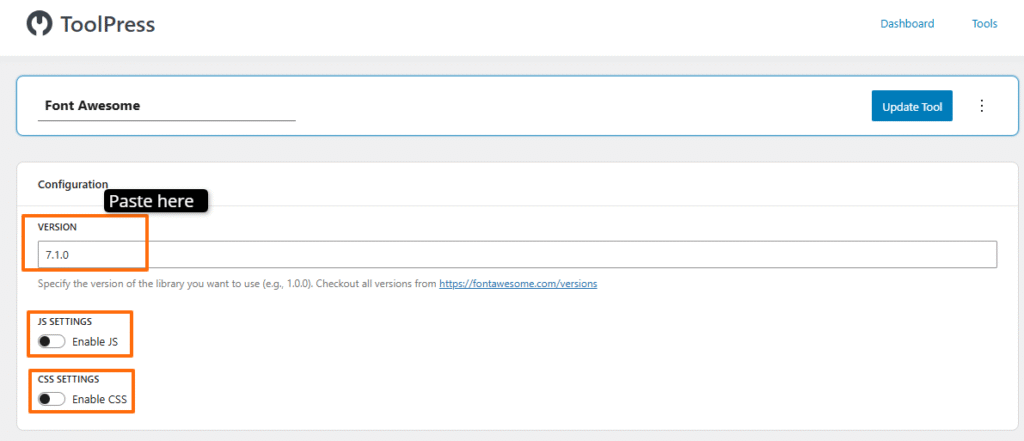Open the three-dot options menu

tap(981, 106)
